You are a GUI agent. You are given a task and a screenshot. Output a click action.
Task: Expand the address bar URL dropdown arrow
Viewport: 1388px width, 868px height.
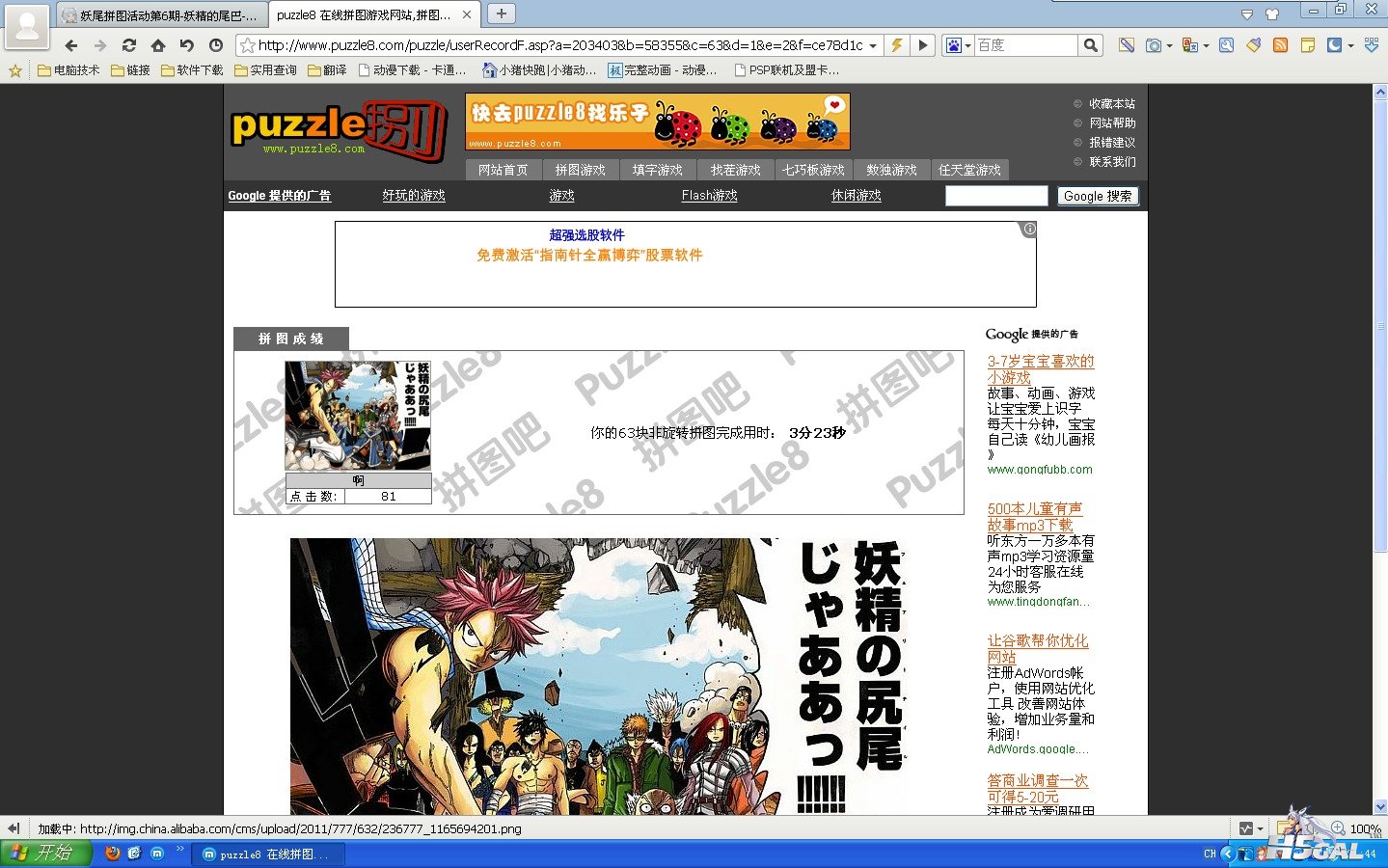873,45
